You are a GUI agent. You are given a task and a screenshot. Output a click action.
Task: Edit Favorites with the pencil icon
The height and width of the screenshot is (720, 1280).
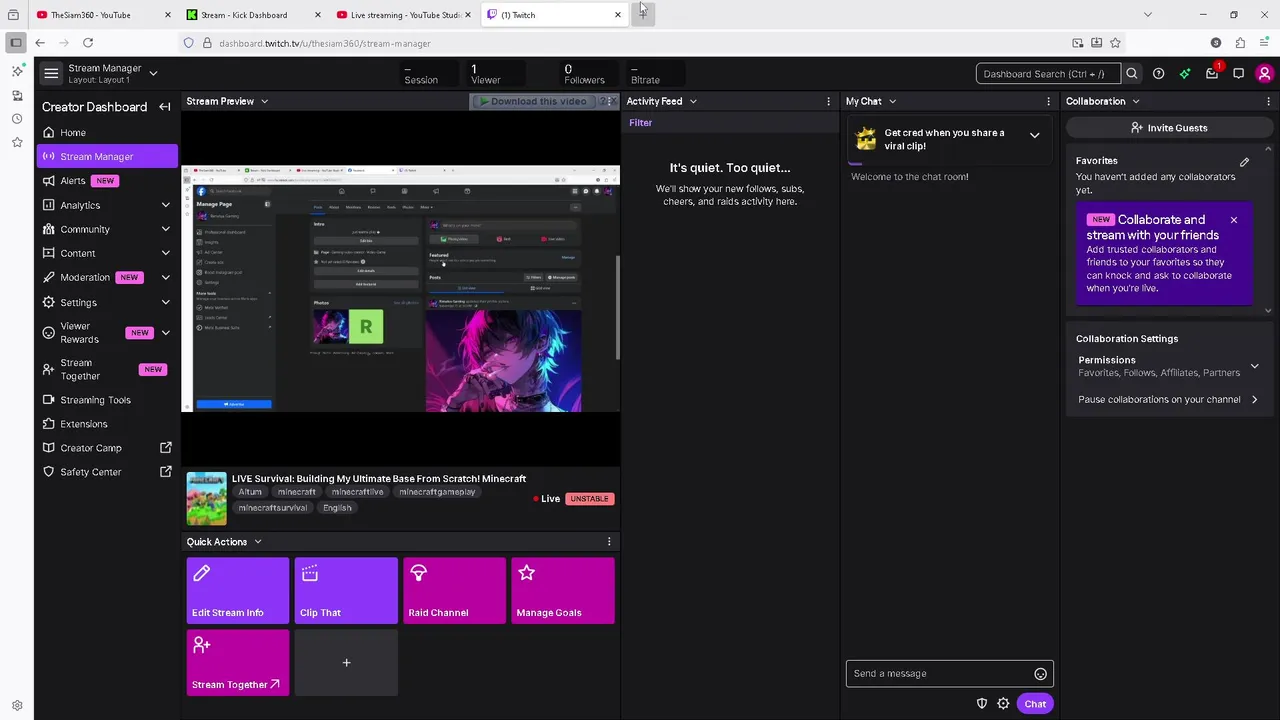coord(1244,161)
